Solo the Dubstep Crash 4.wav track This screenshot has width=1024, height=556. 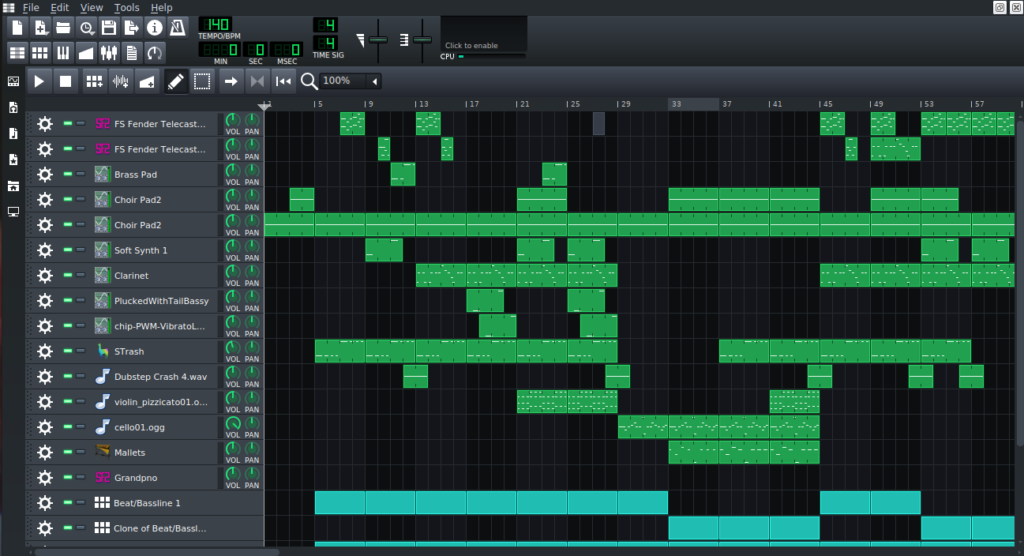[80, 376]
